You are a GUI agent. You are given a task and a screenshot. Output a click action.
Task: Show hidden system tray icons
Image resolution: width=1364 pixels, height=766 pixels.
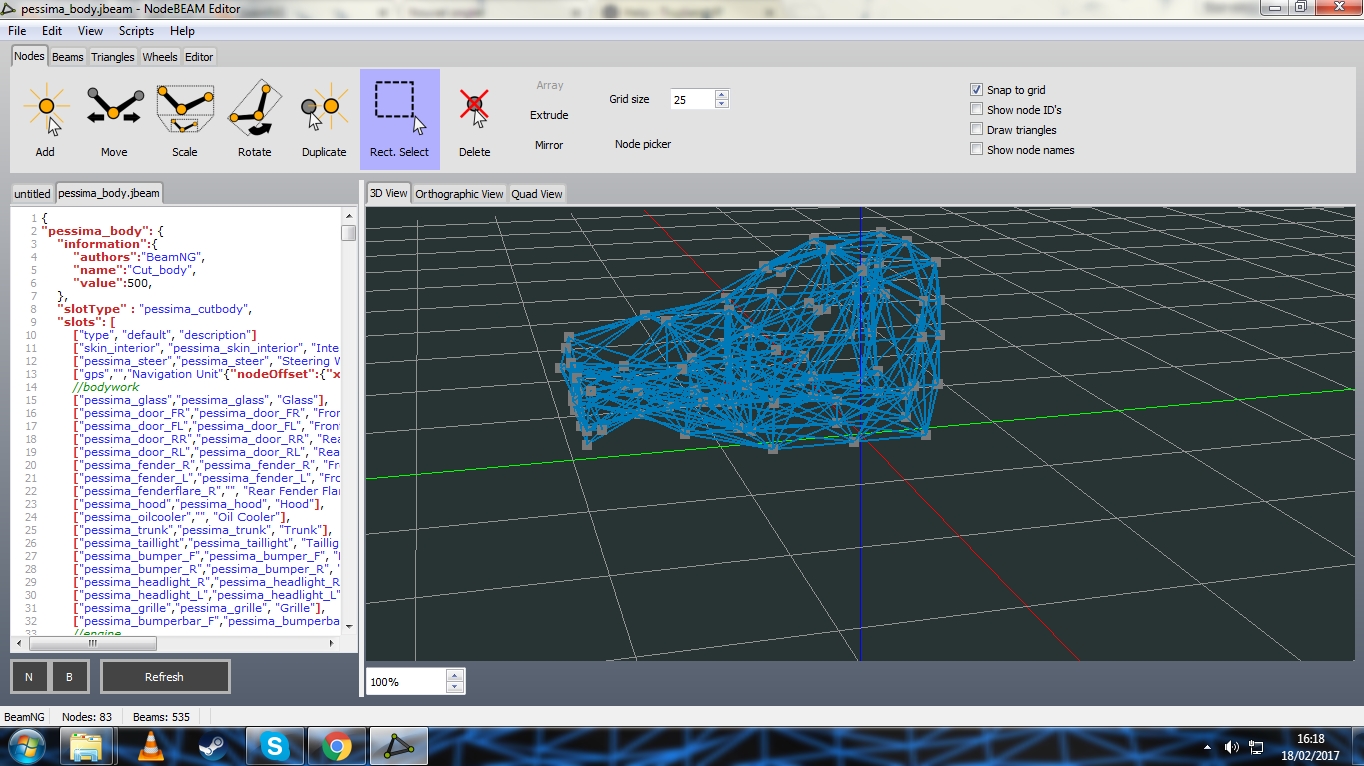coord(1207,747)
